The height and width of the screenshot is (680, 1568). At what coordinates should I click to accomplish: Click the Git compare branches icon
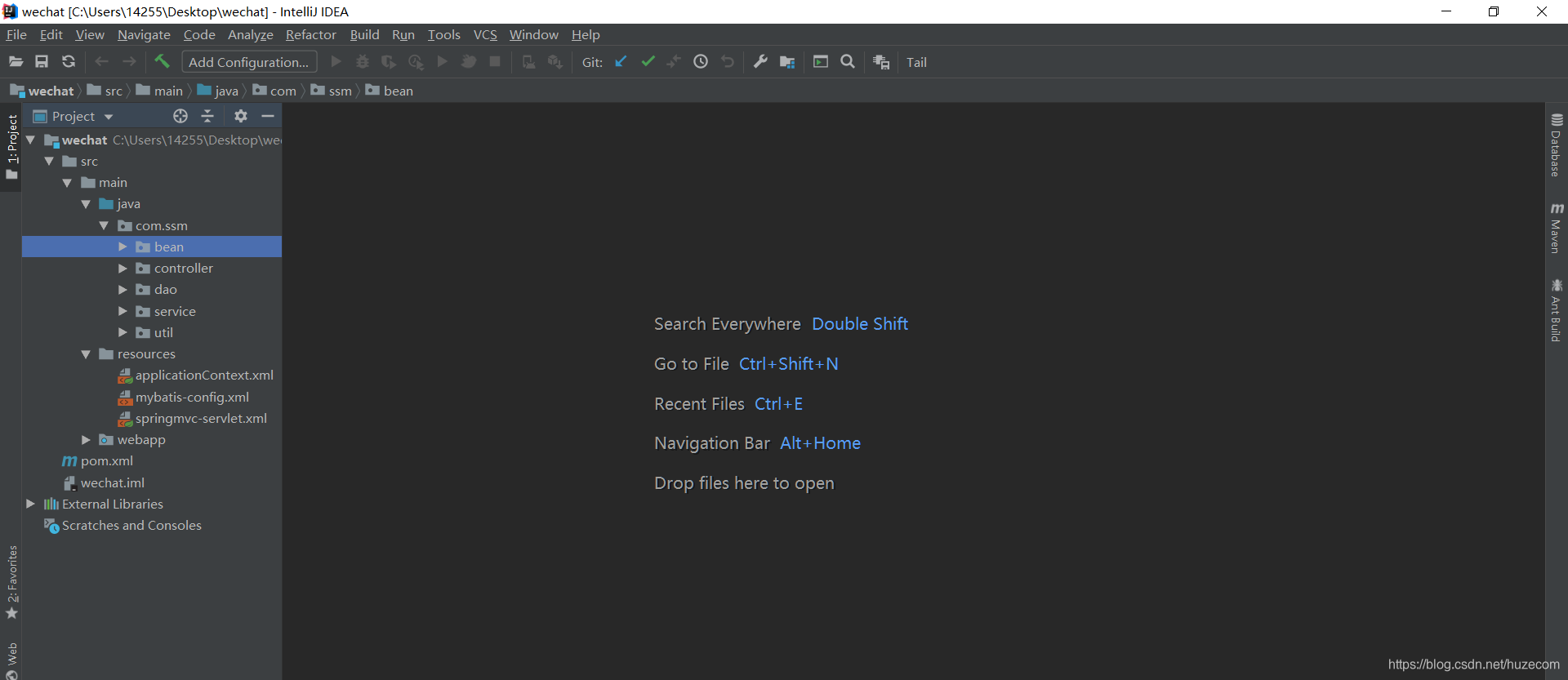point(674,62)
